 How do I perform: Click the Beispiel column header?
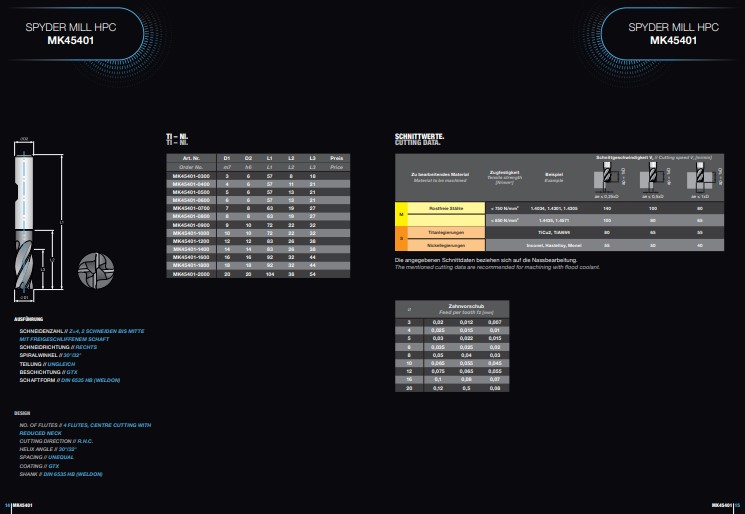point(554,177)
